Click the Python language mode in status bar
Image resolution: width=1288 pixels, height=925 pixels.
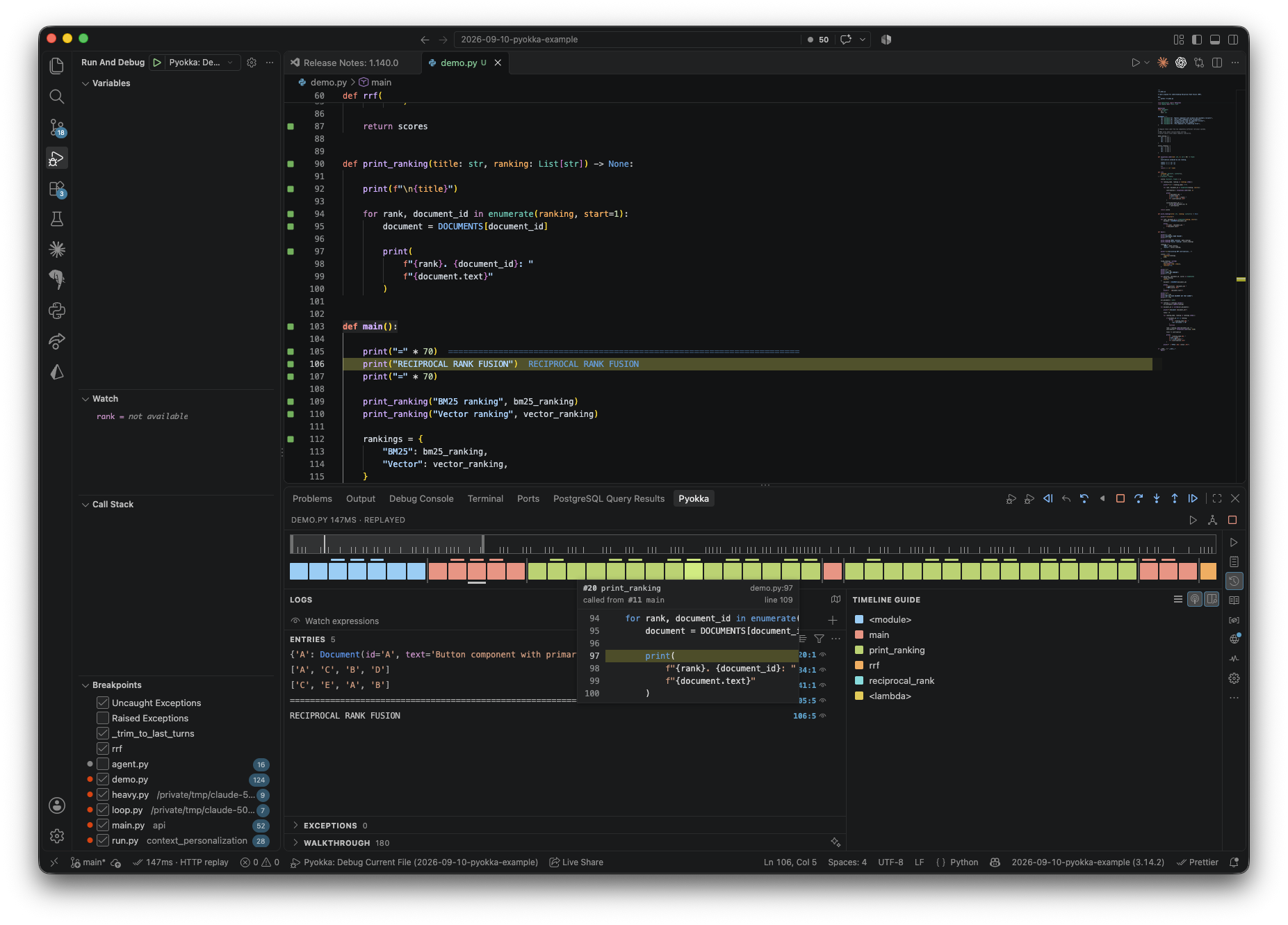click(964, 862)
